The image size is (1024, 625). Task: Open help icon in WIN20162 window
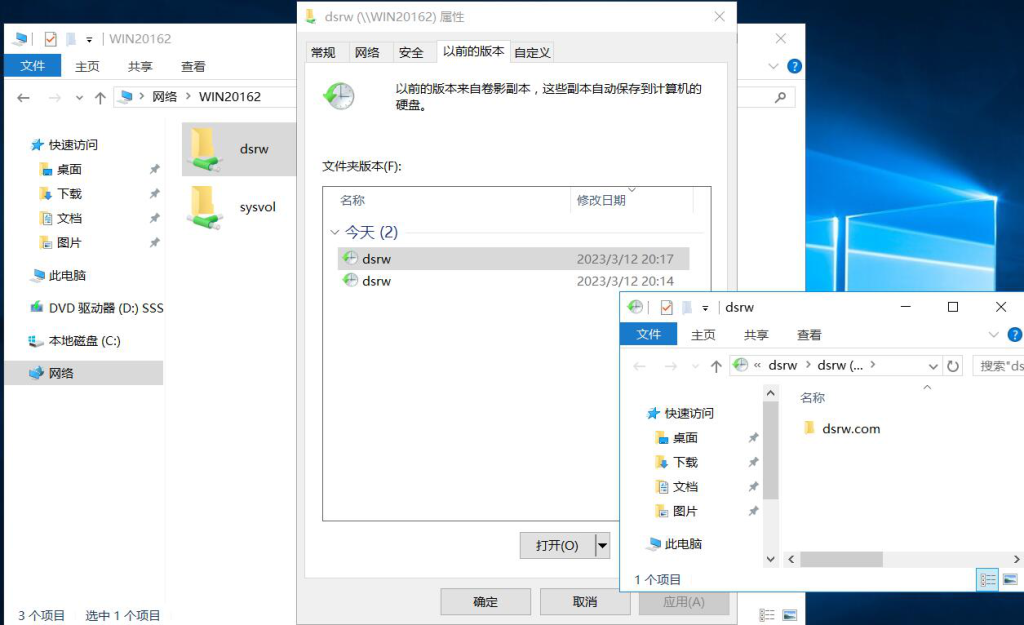point(794,66)
